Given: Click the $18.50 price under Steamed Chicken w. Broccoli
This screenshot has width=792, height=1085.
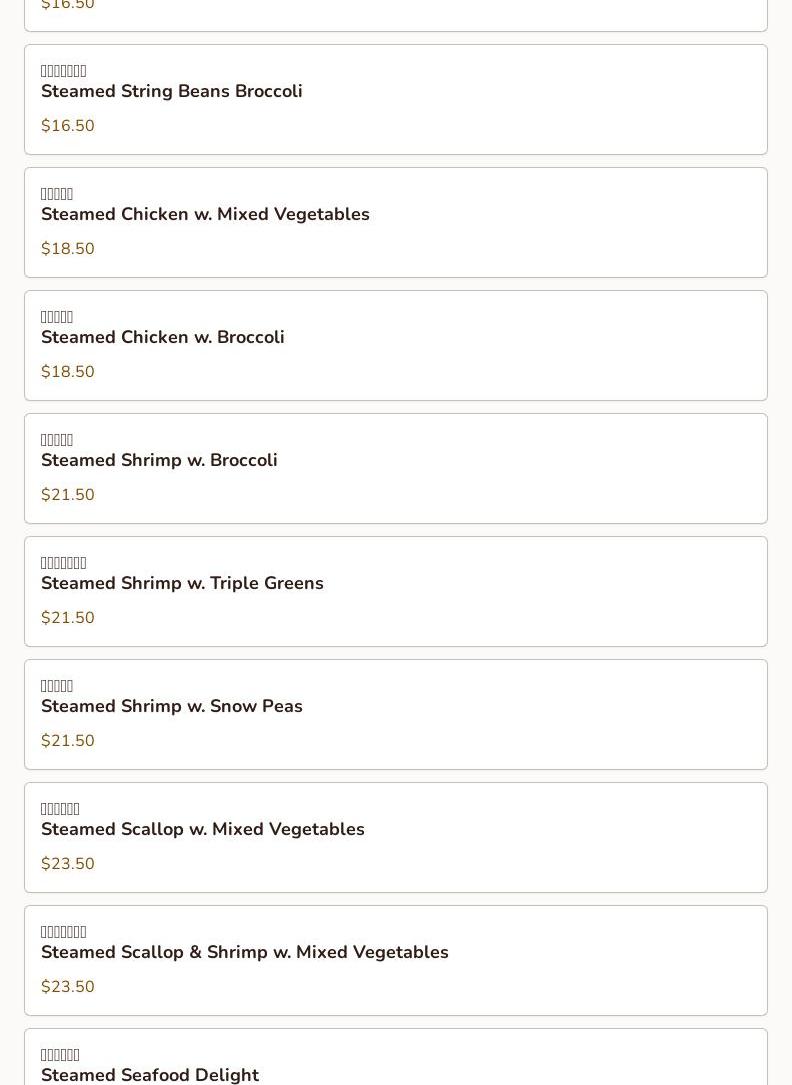Looking at the screenshot, I should (68, 372).
